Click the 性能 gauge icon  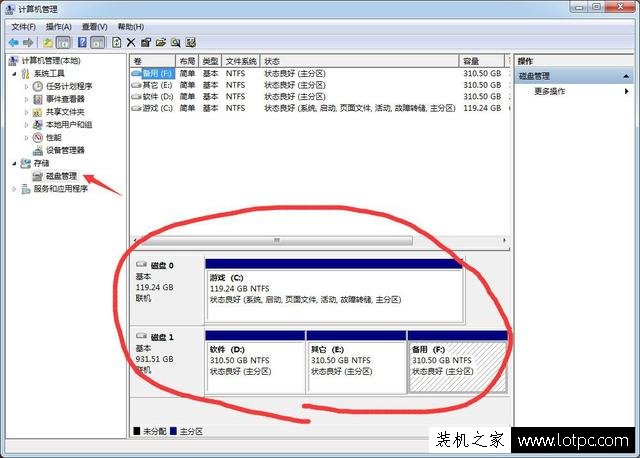click(38, 138)
